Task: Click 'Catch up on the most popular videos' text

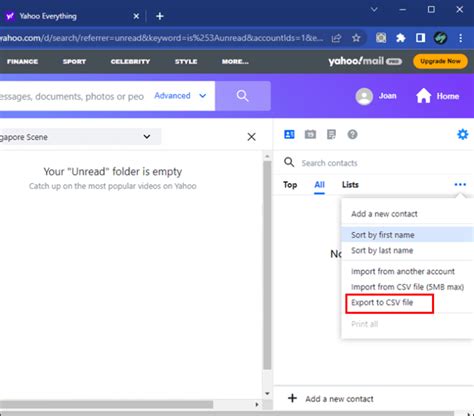Action: tap(112, 186)
